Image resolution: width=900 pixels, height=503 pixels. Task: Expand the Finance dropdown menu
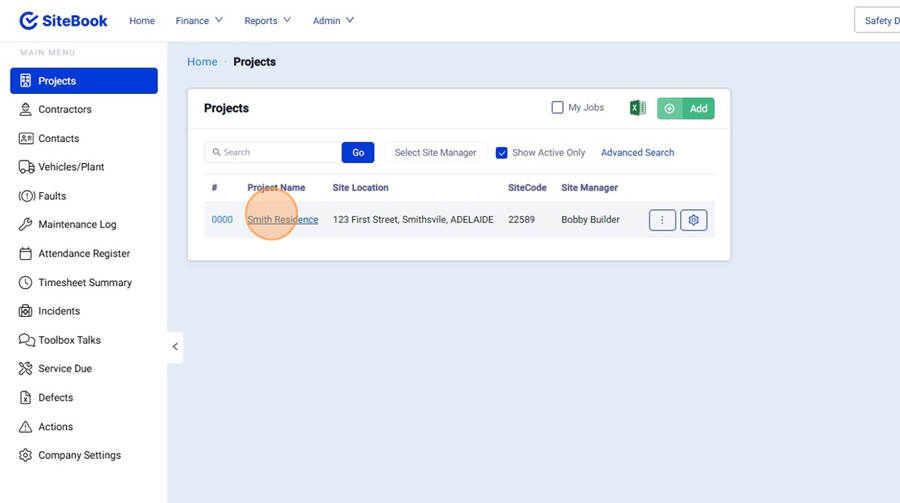(x=199, y=21)
